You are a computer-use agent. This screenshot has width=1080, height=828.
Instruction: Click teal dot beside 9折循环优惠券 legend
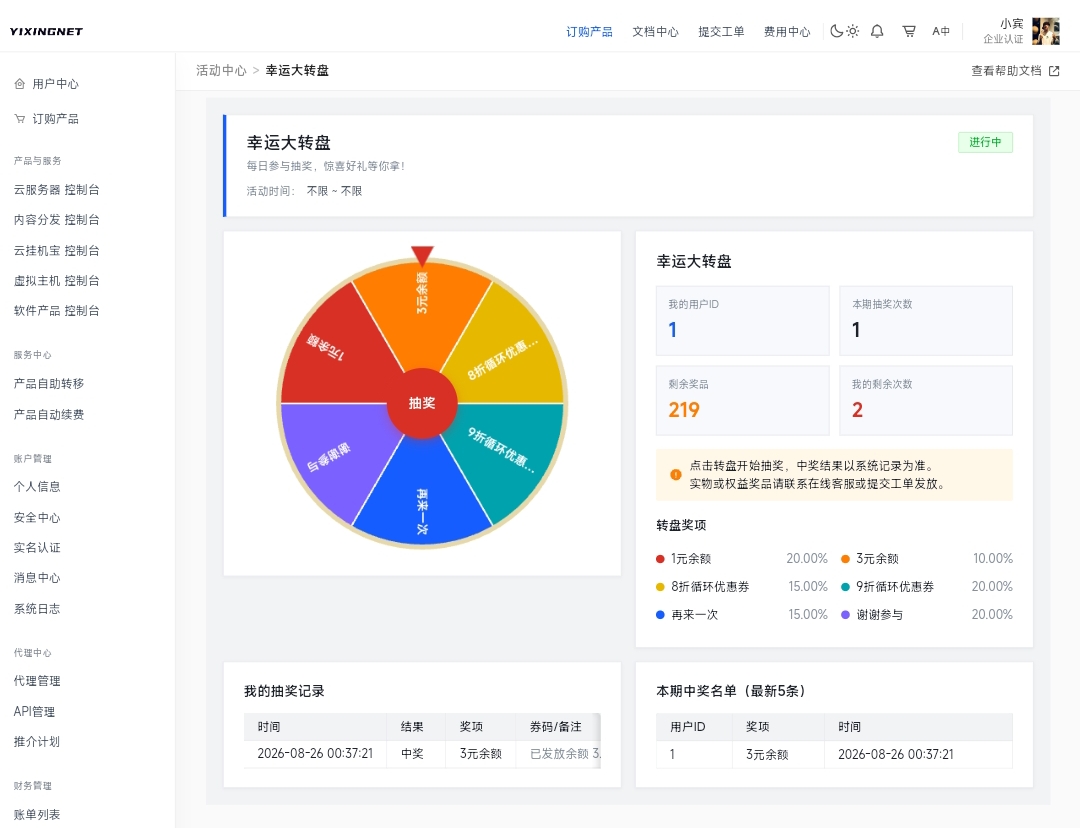point(845,587)
